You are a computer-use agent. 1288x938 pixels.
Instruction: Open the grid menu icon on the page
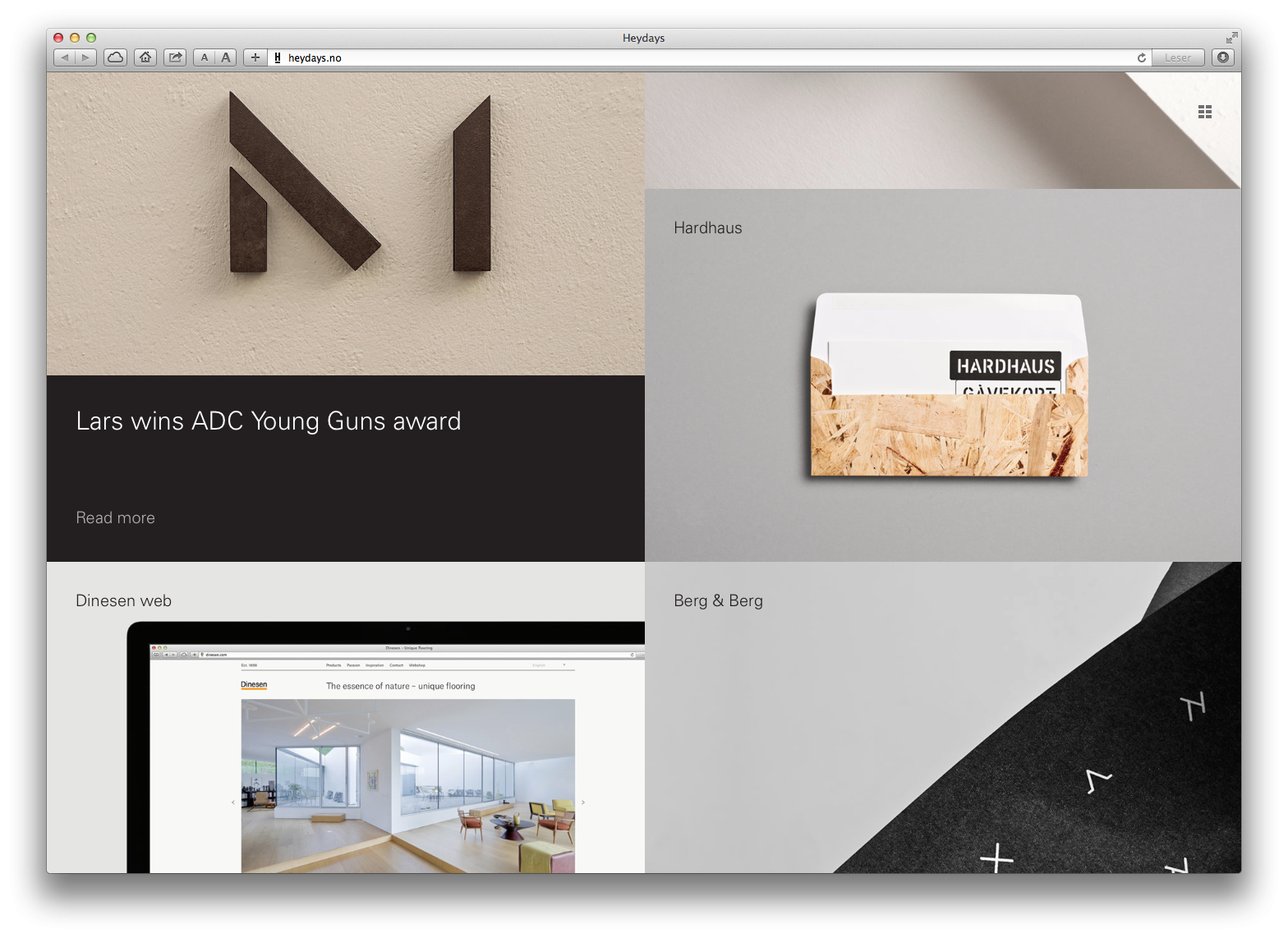pyautogui.click(x=1205, y=112)
